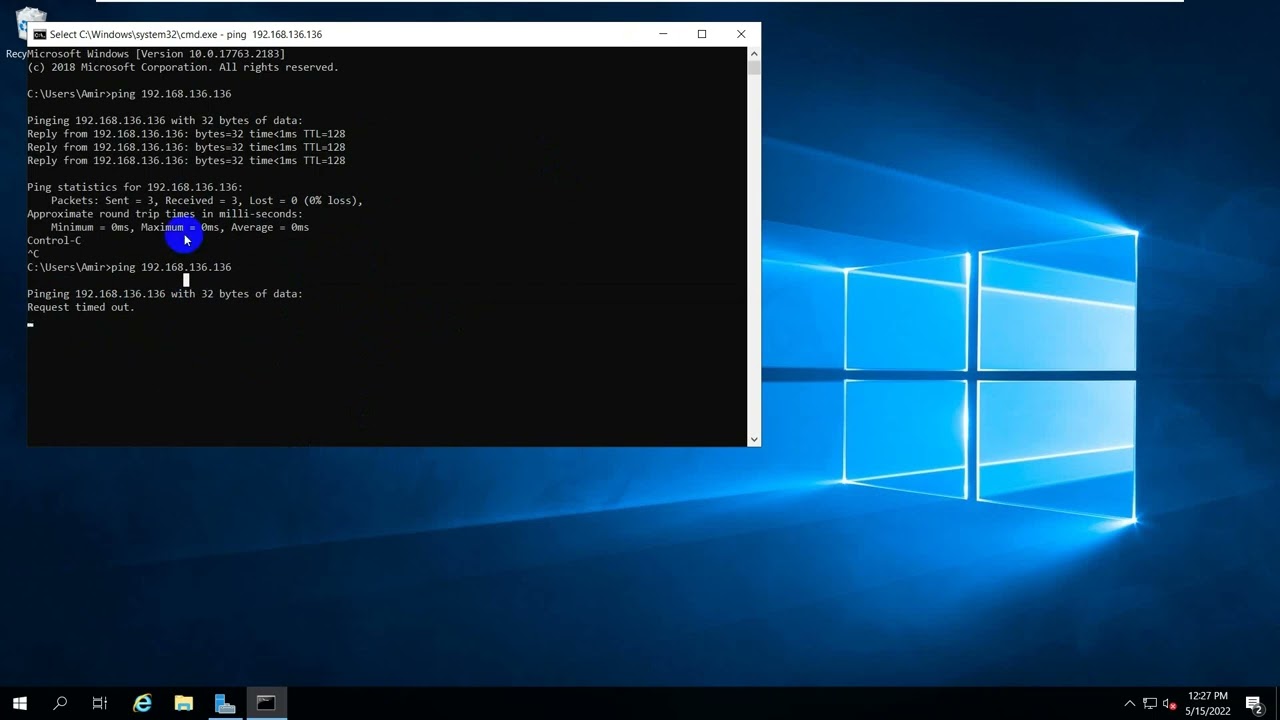This screenshot has width=1280, height=720.
Task: Click the console vertical scrollbar thumb
Action: (x=754, y=68)
